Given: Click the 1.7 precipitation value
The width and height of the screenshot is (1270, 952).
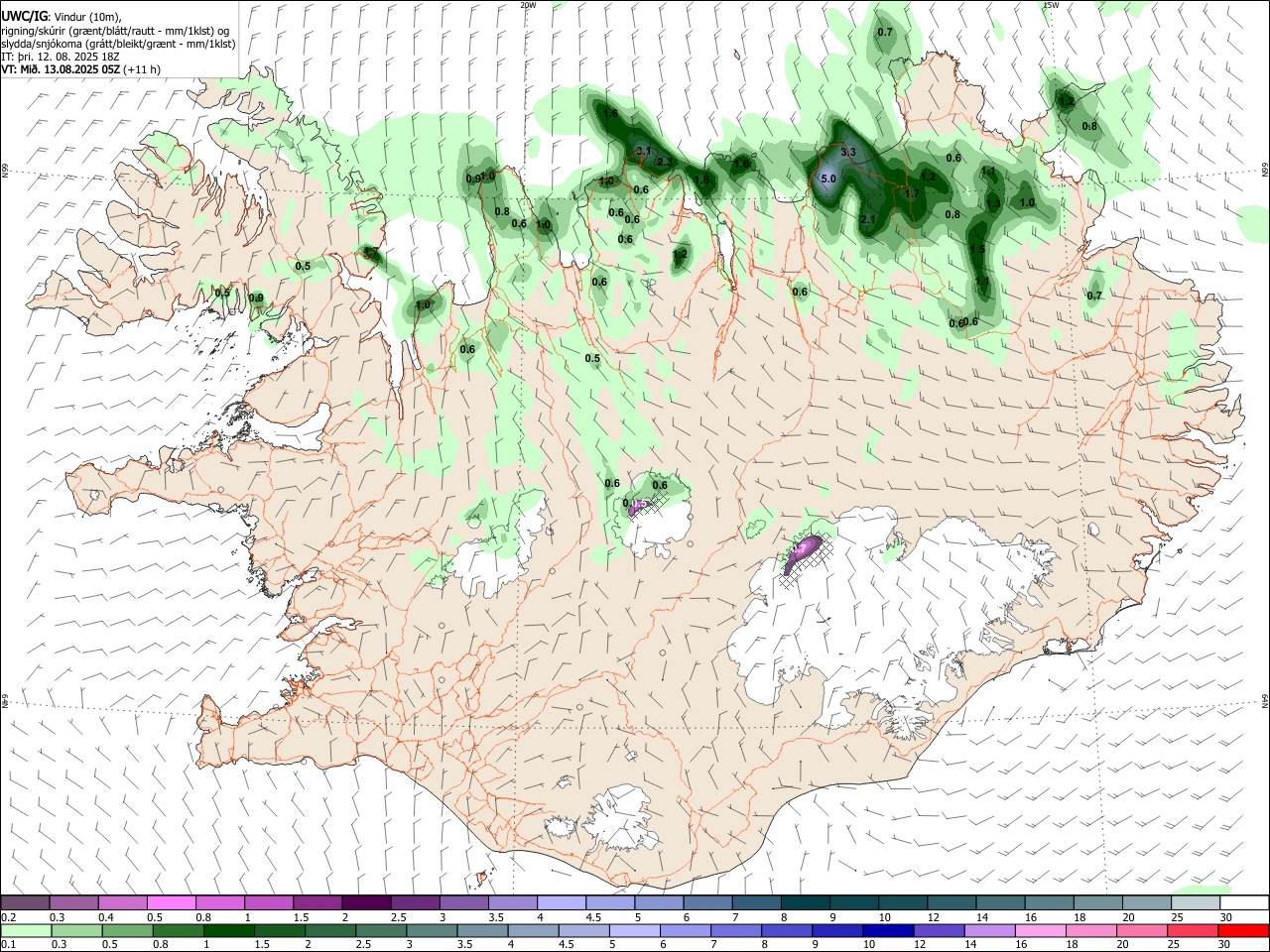Looking at the screenshot, I should (x=913, y=193).
